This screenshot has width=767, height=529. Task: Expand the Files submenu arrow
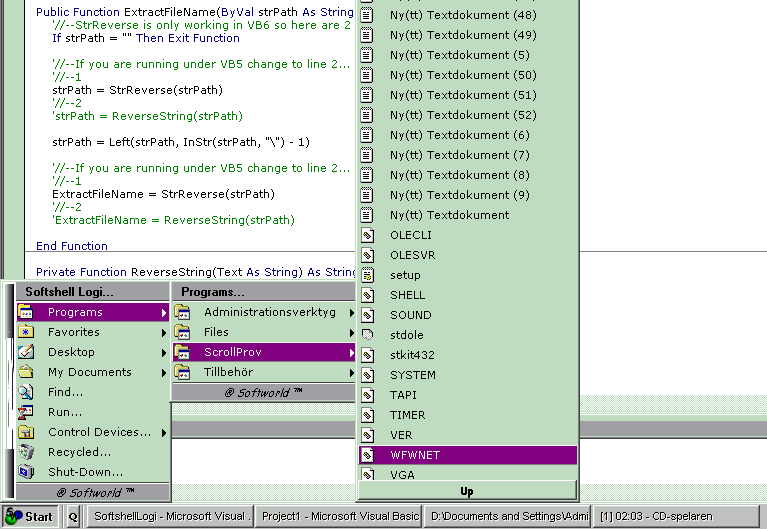[351, 332]
